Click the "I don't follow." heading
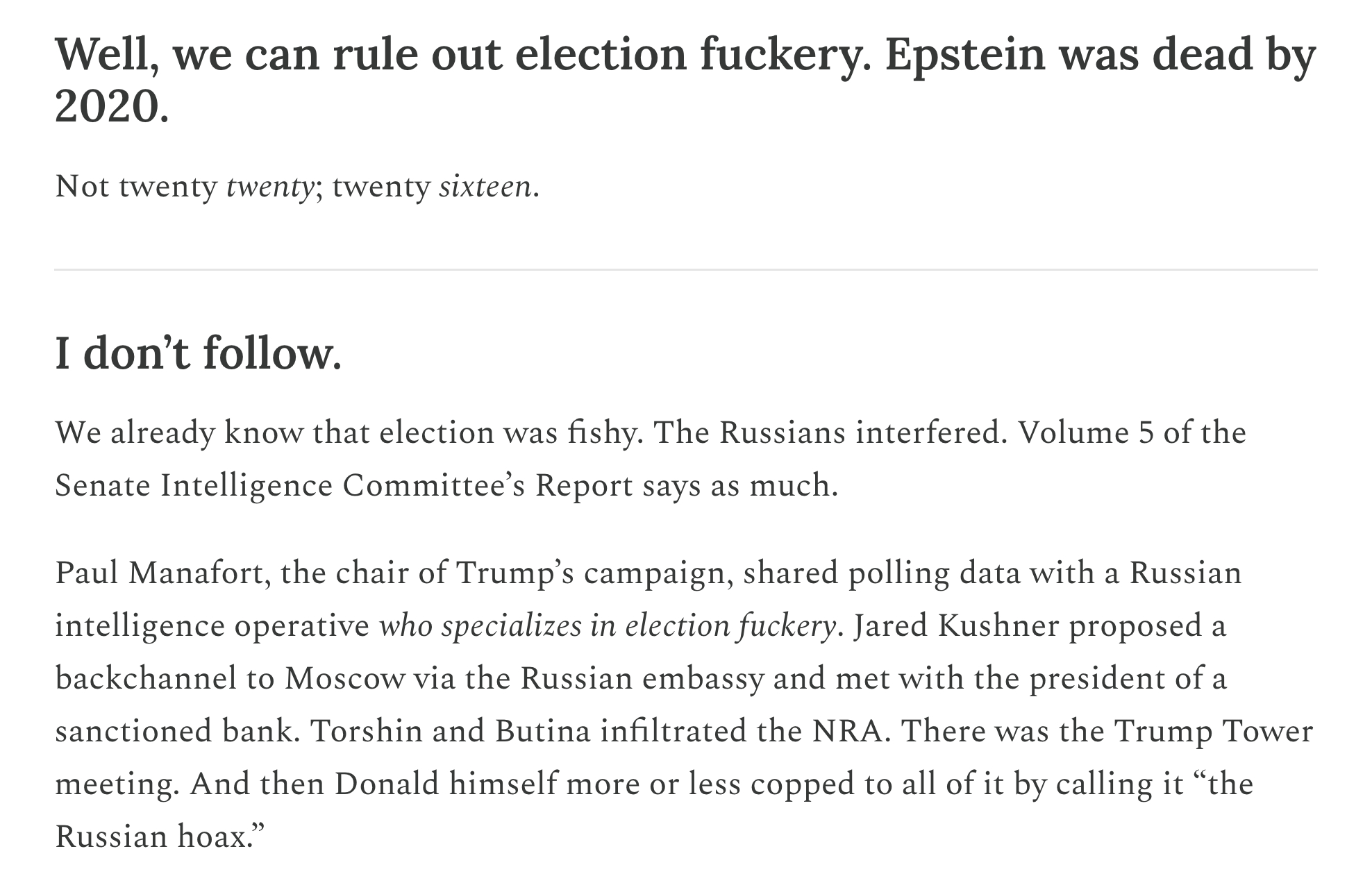 198,353
